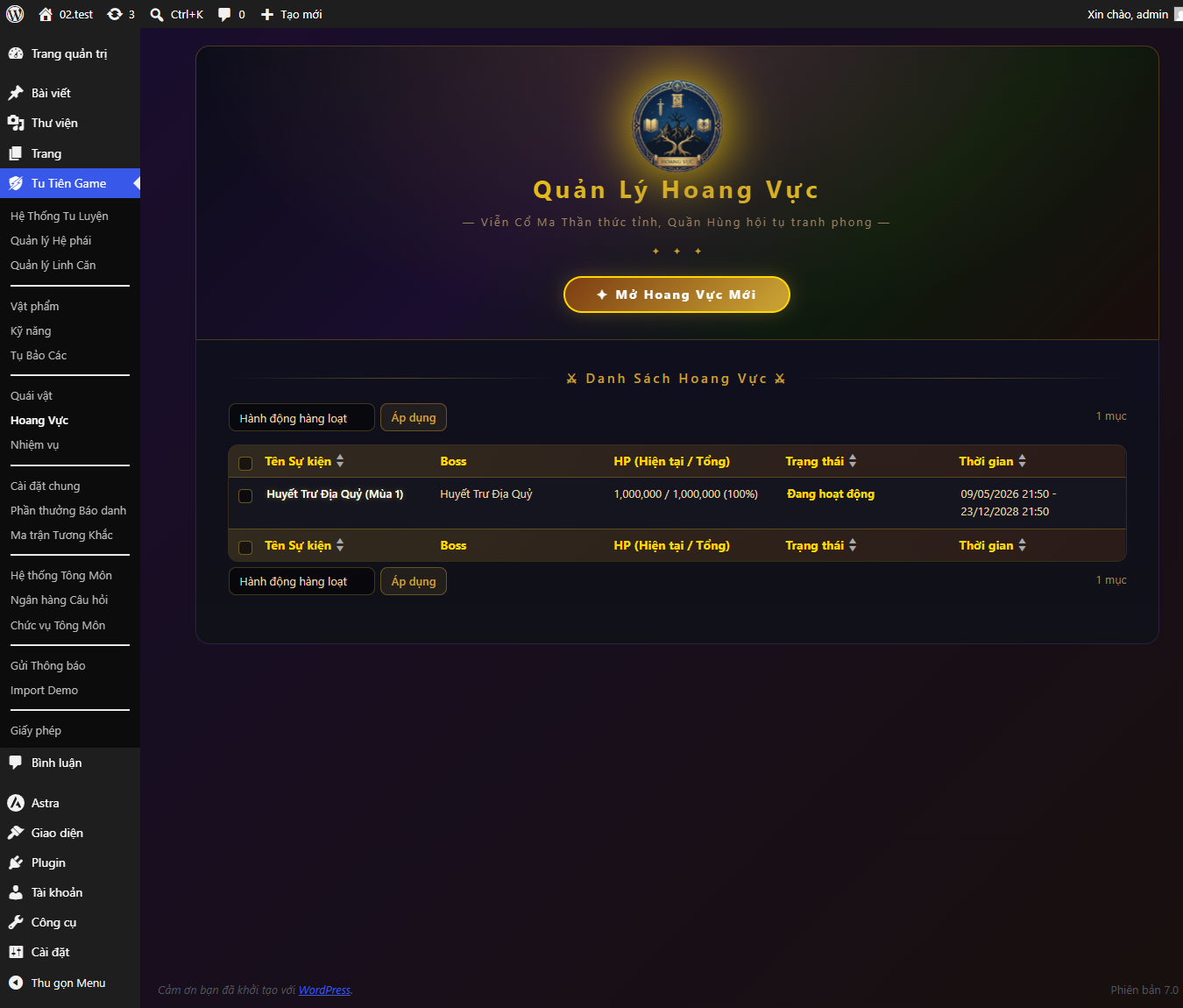The height and width of the screenshot is (1008, 1183).
Task: Click the Bài viết pin icon
Action: 16,93
